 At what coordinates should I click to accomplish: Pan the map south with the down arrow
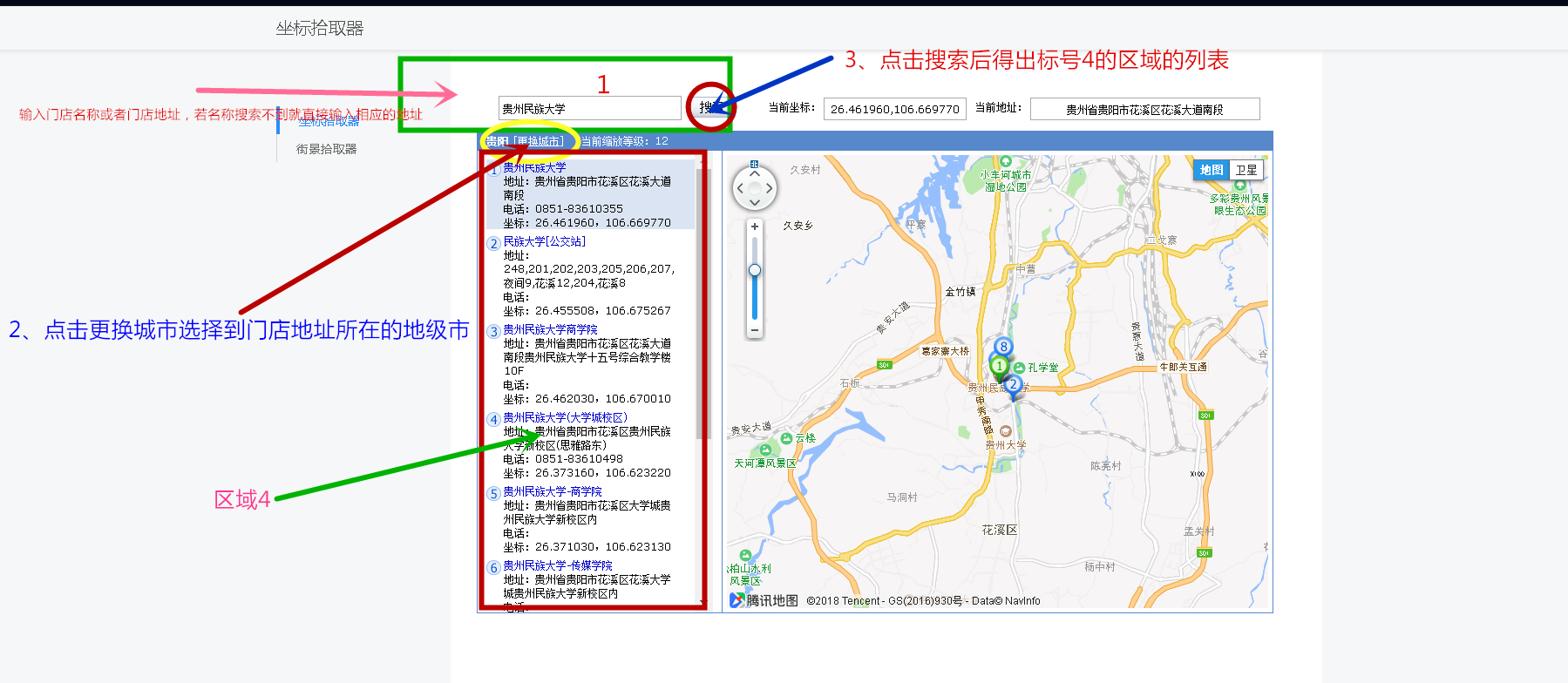755,202
